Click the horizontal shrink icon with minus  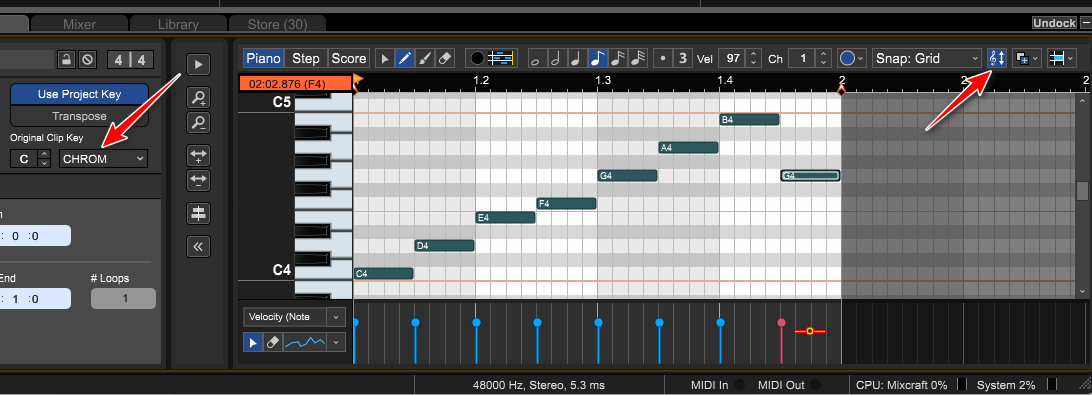pyautogui.click(x=198, y=181)
